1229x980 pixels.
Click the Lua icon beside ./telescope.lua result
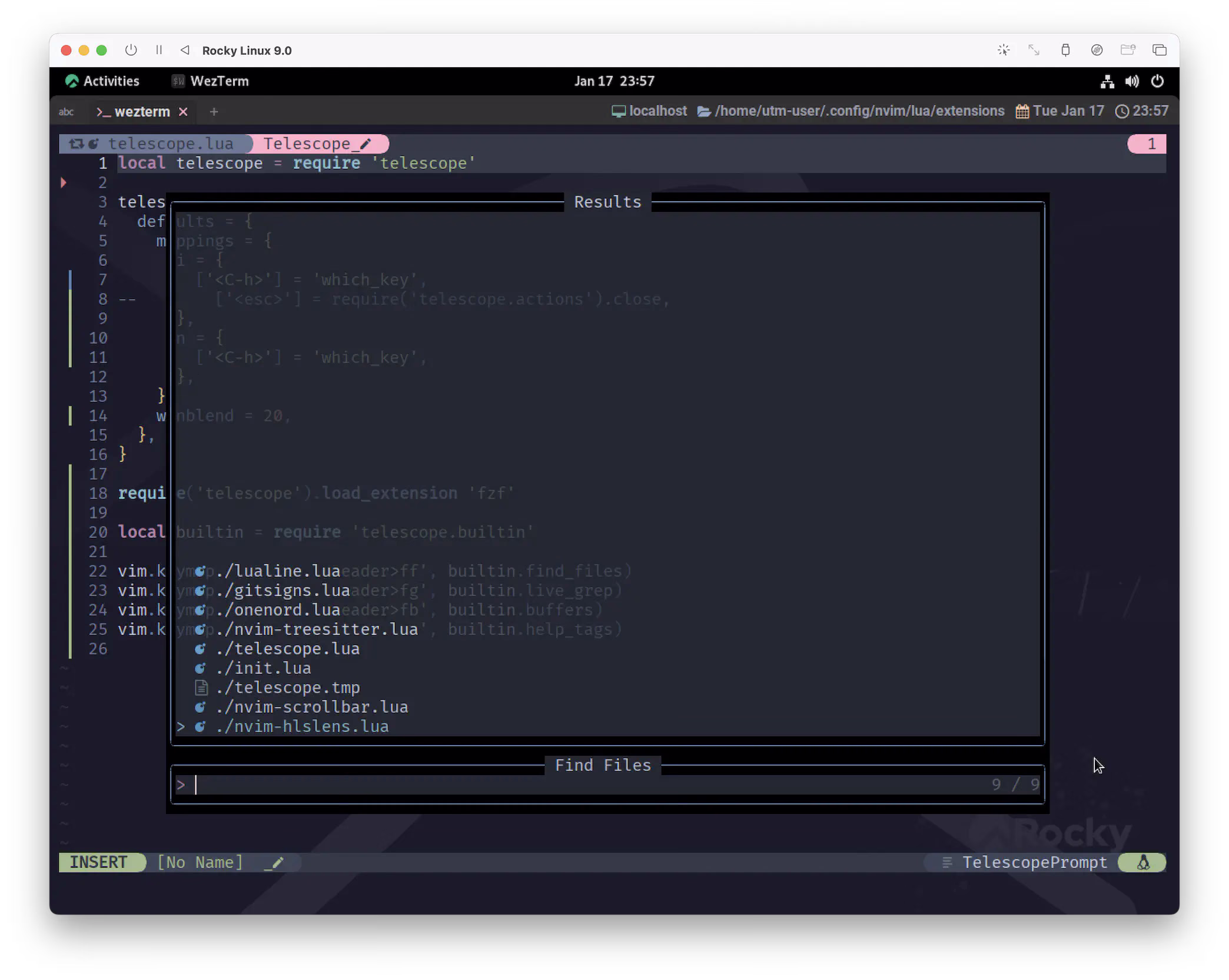201,649
